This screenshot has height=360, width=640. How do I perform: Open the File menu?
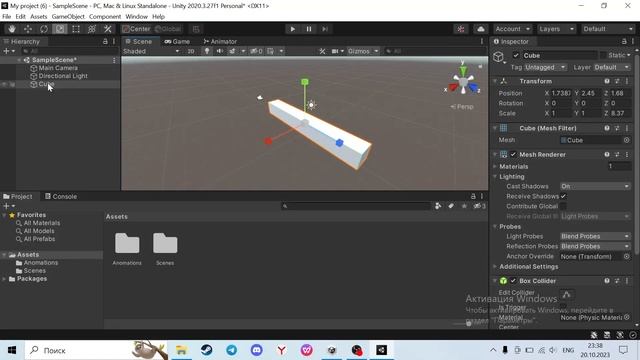click(7, 17)
